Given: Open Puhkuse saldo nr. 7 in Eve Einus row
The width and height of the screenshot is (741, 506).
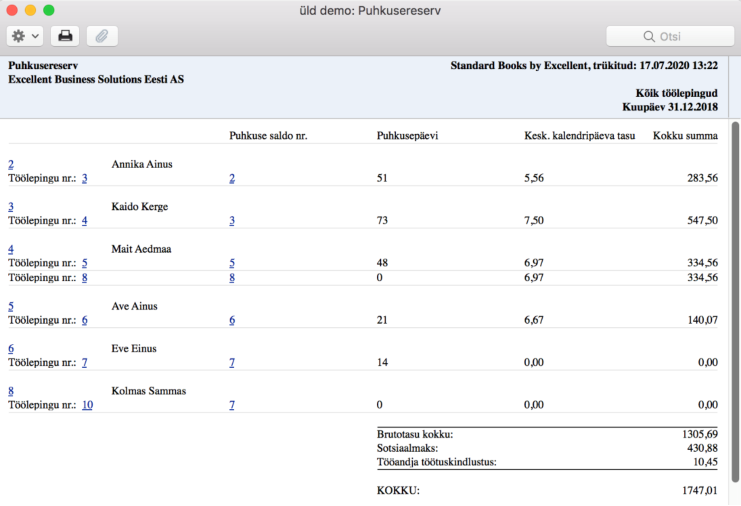Looking at the screenshot, I should [x=232, y=363].
